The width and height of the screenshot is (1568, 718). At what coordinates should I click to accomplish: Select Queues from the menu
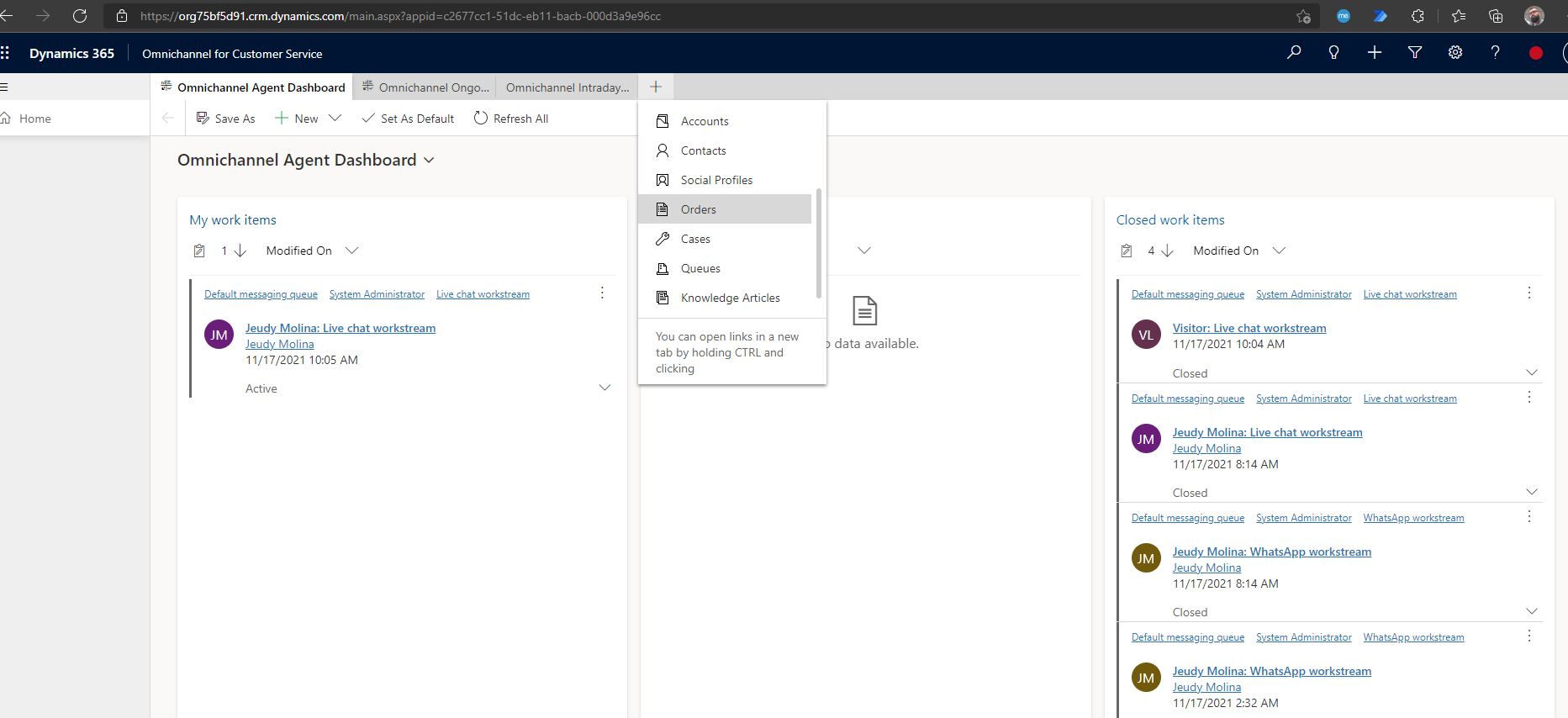[x=725, y=268]
